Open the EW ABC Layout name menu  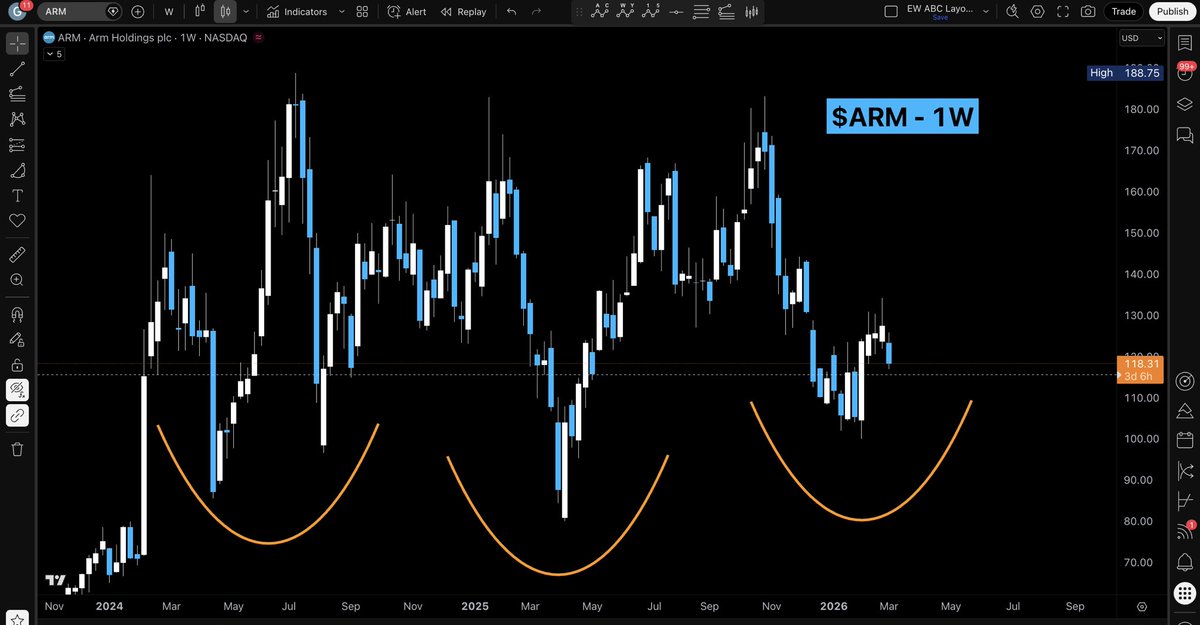939,9
